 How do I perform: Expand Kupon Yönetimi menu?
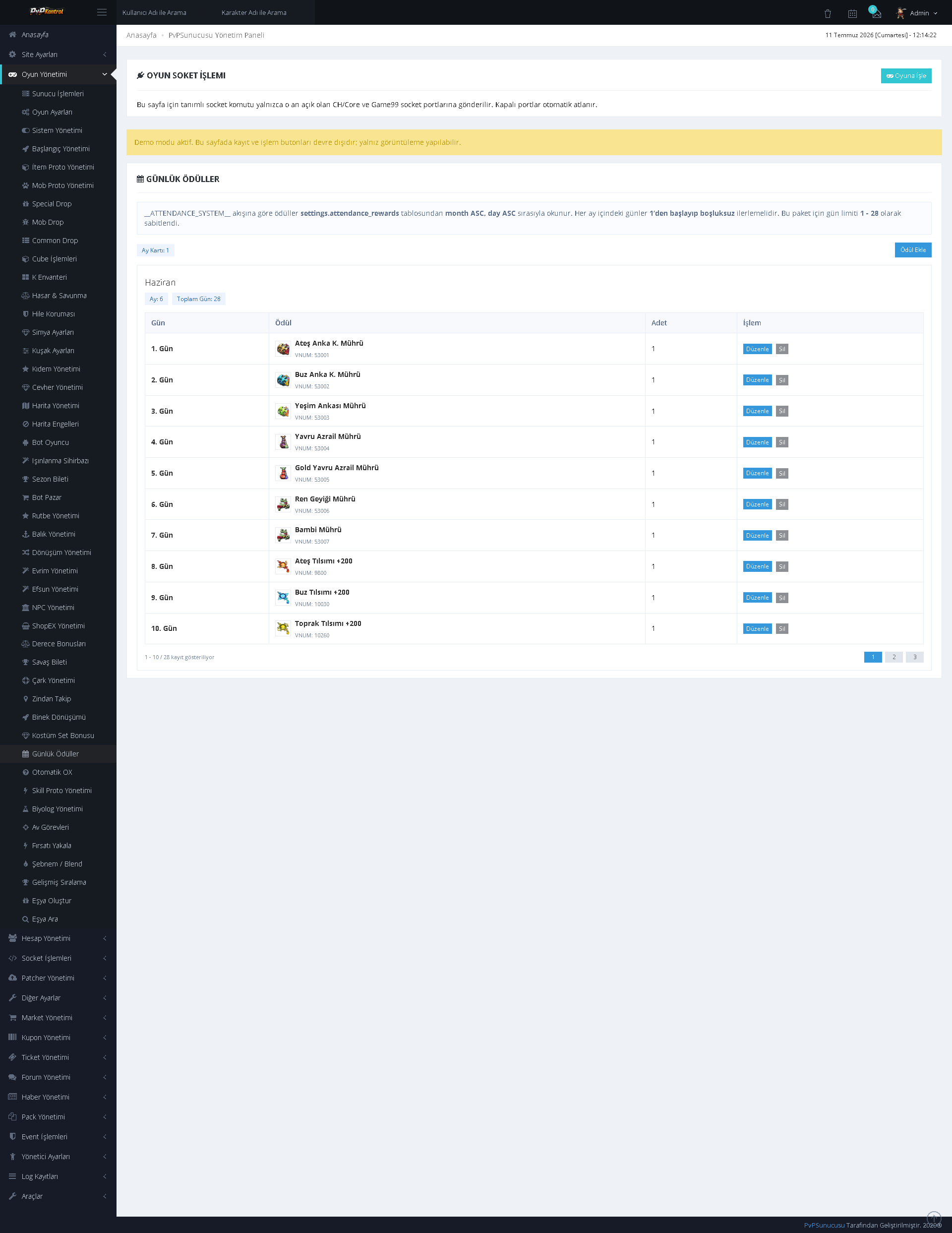[x=58, y=1038]
